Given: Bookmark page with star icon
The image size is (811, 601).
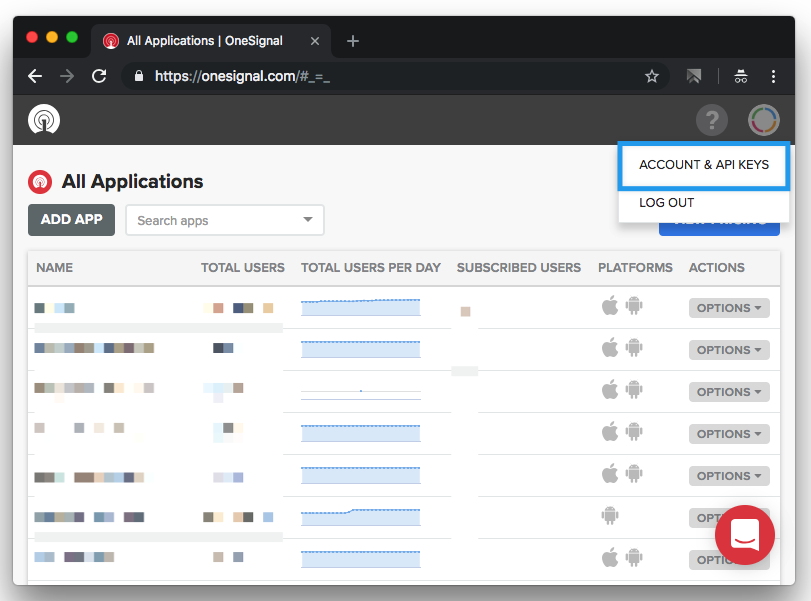Looking at the screenshot, I should (652, 77).
